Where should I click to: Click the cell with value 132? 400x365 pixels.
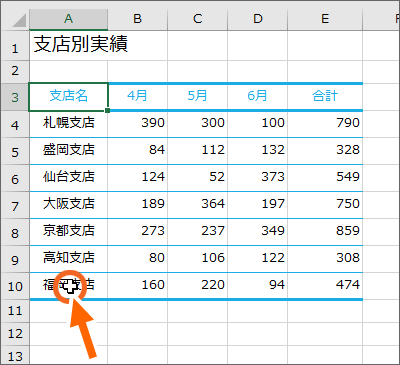coord(257,151)
